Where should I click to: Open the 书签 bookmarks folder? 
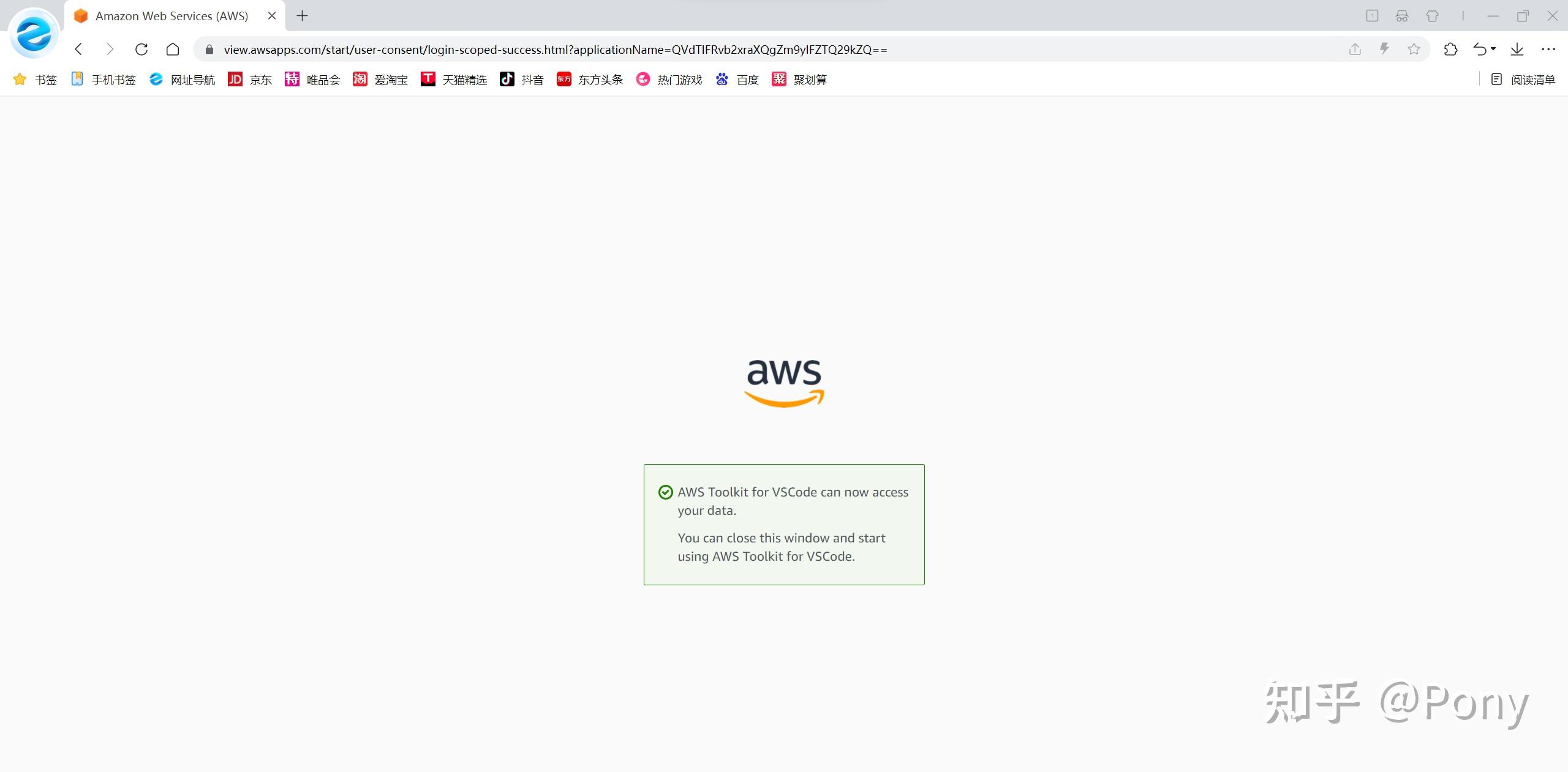(x=36, y=80)
